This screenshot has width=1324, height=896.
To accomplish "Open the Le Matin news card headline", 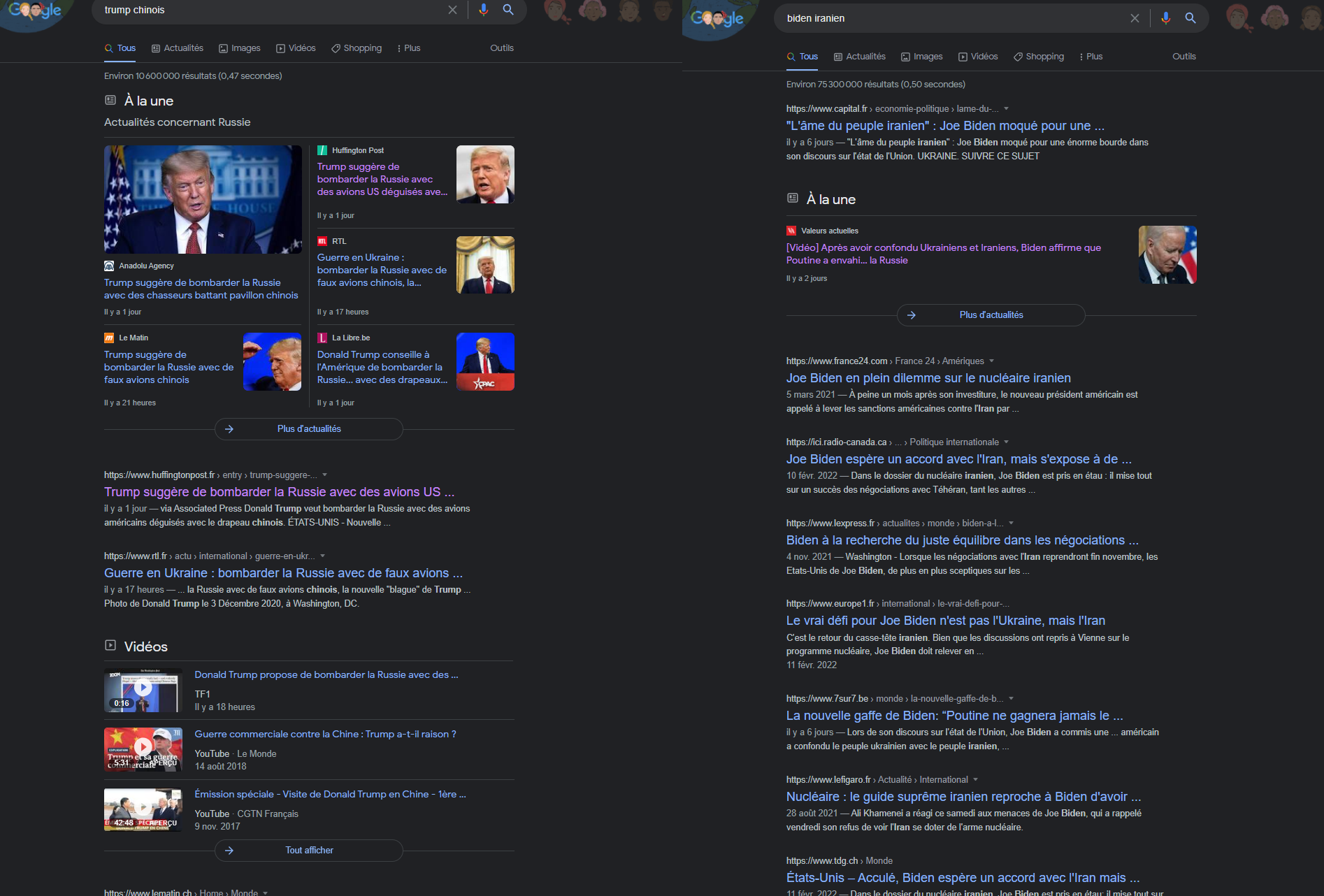I will pyautogui.click(x=169, y=368).
